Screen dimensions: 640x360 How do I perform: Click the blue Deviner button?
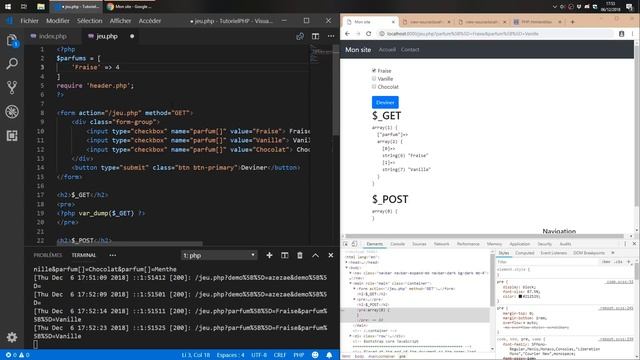point(385,102)
